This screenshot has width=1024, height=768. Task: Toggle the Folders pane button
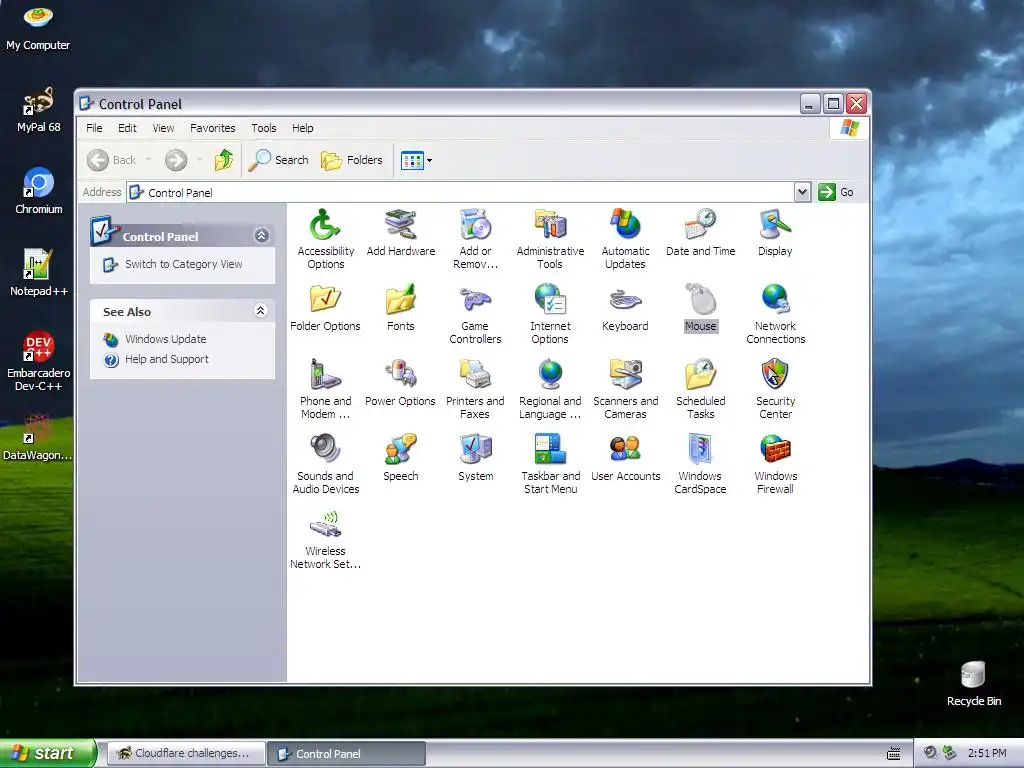(x=352, y=160)
